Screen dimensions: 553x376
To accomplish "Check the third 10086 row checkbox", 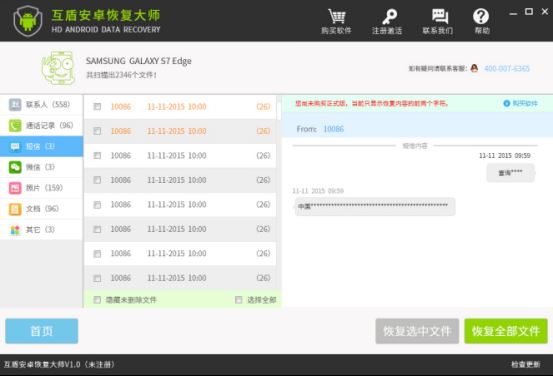I will (x=97, y=156).
